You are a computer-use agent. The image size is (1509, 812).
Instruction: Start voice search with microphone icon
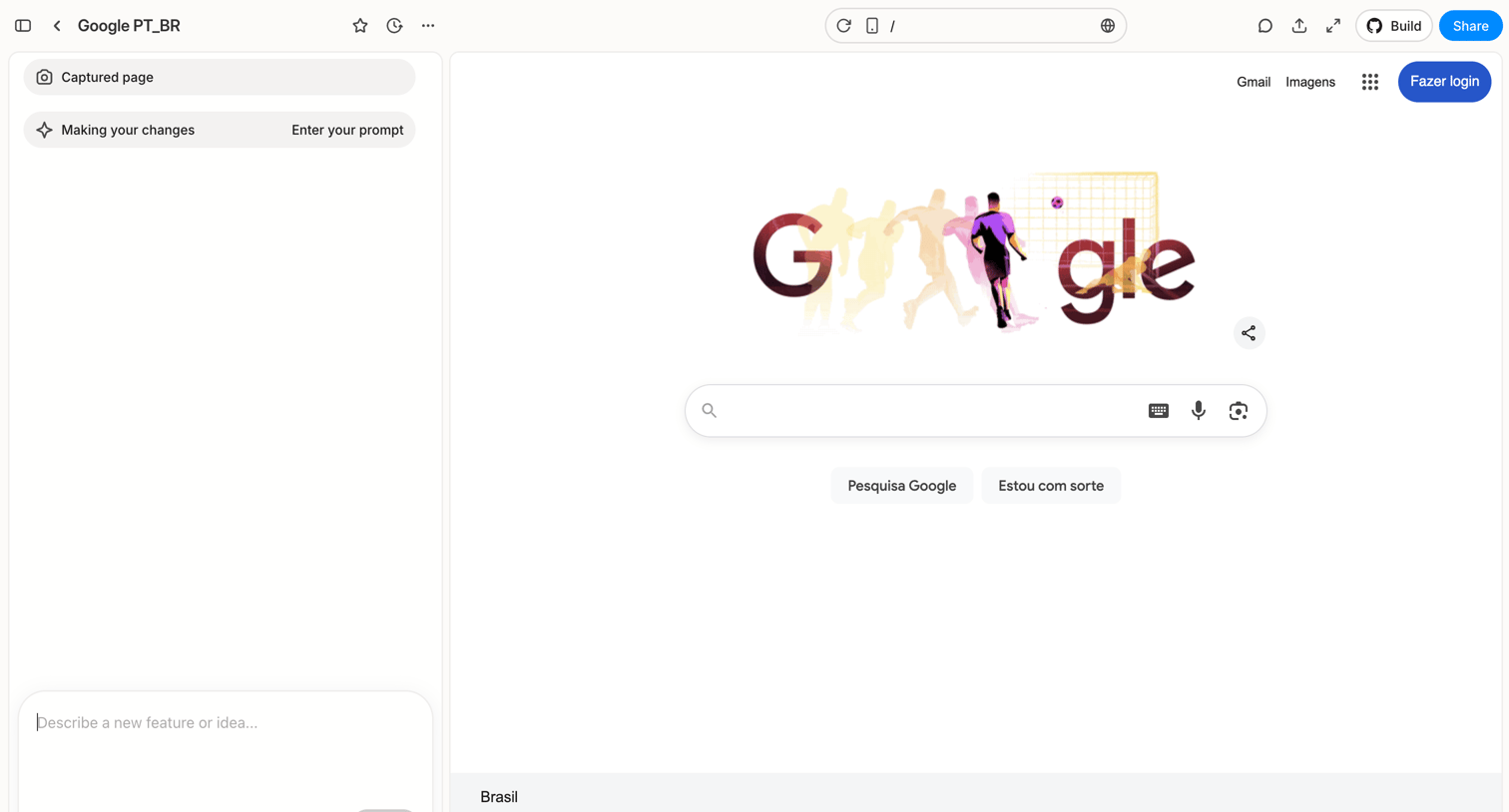(1199, 411)
